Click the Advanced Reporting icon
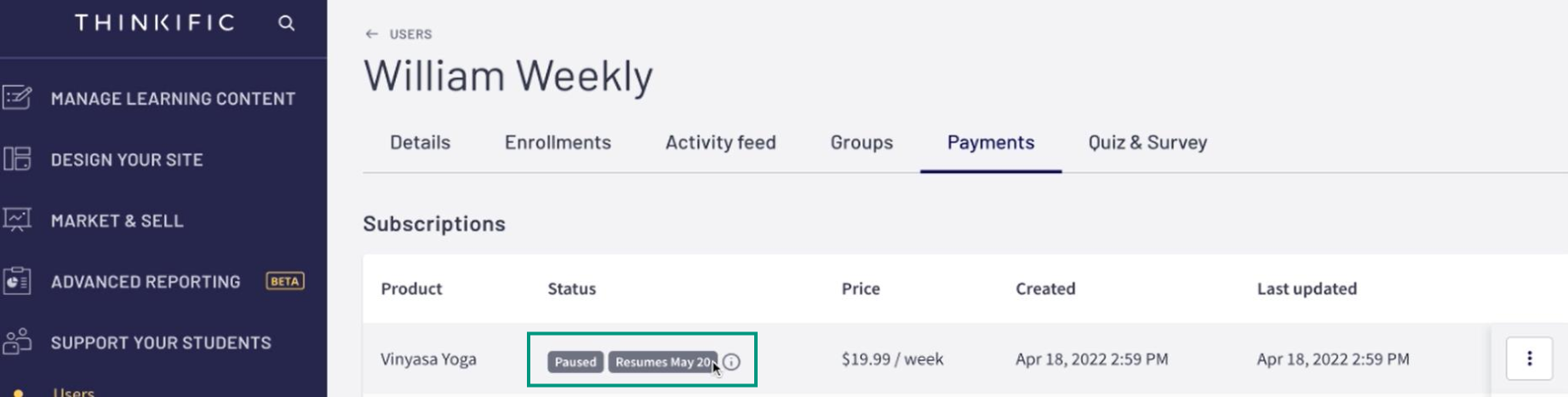Image resolution: width=1568 pixels, height=397 pixels. point(18,281)
